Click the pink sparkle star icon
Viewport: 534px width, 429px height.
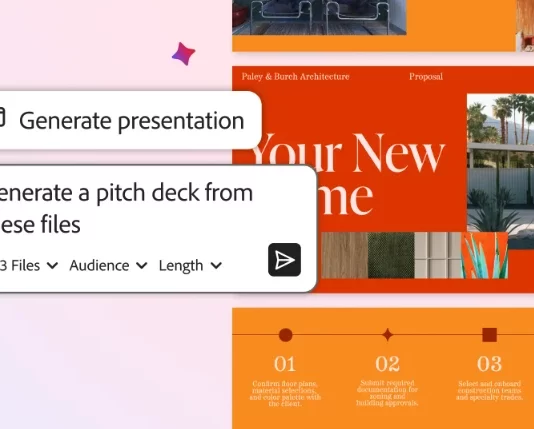(x=184, y=53)
